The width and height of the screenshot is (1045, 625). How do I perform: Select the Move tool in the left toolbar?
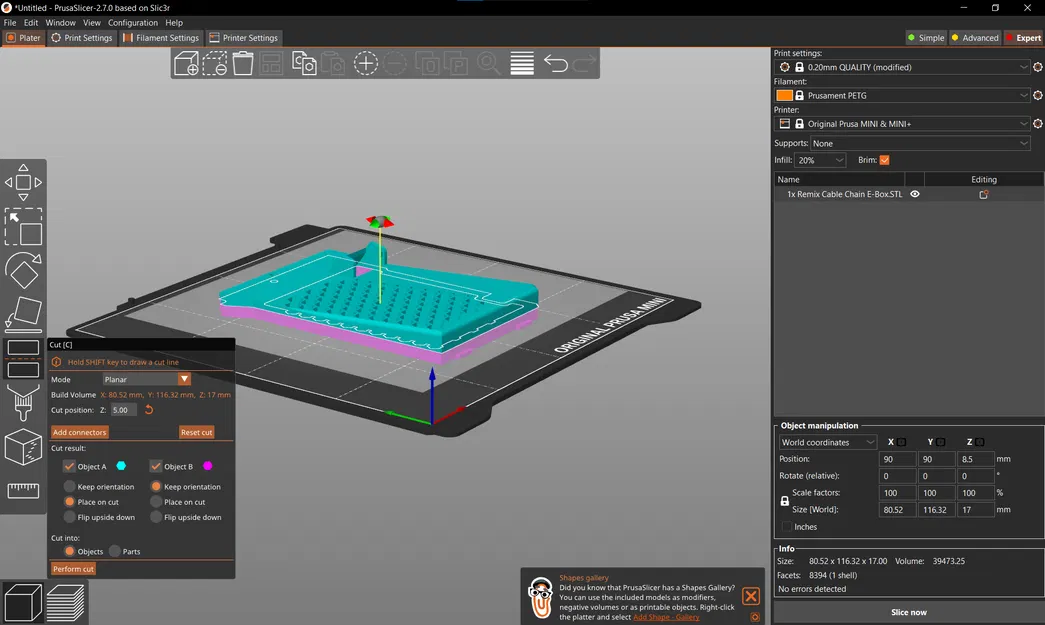[22, 180]
